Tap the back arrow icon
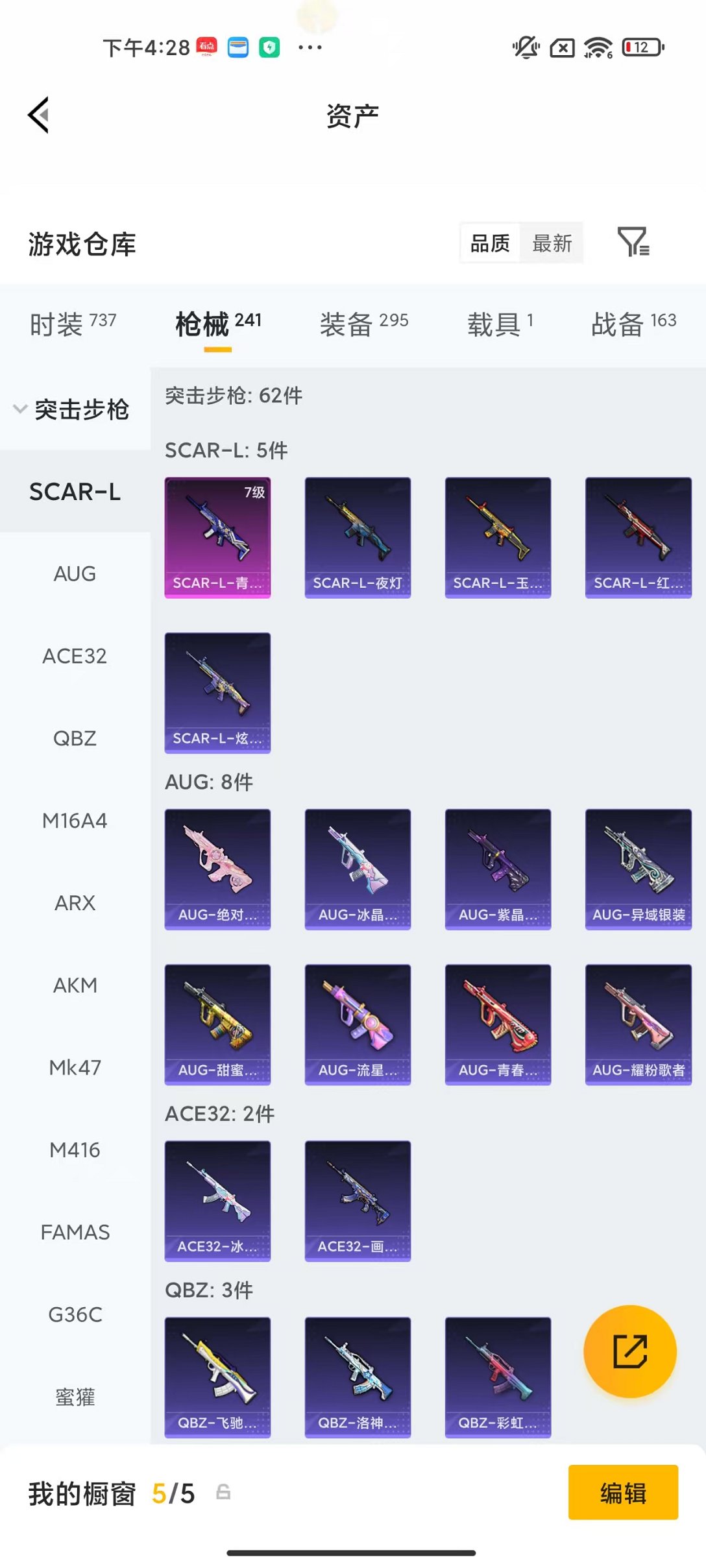This screenshot has width=706, height=1568. tap(39, 115)
